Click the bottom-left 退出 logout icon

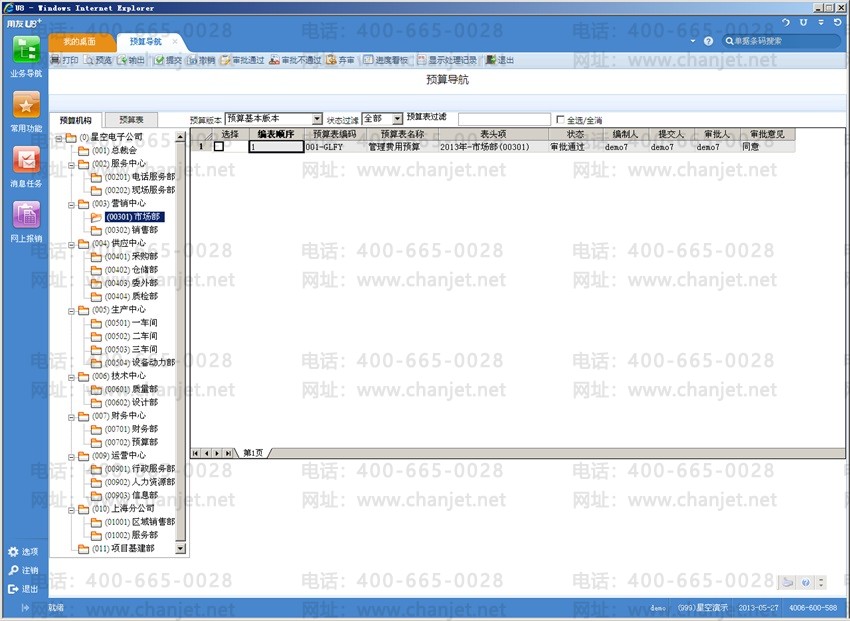[x=13, y=588]
